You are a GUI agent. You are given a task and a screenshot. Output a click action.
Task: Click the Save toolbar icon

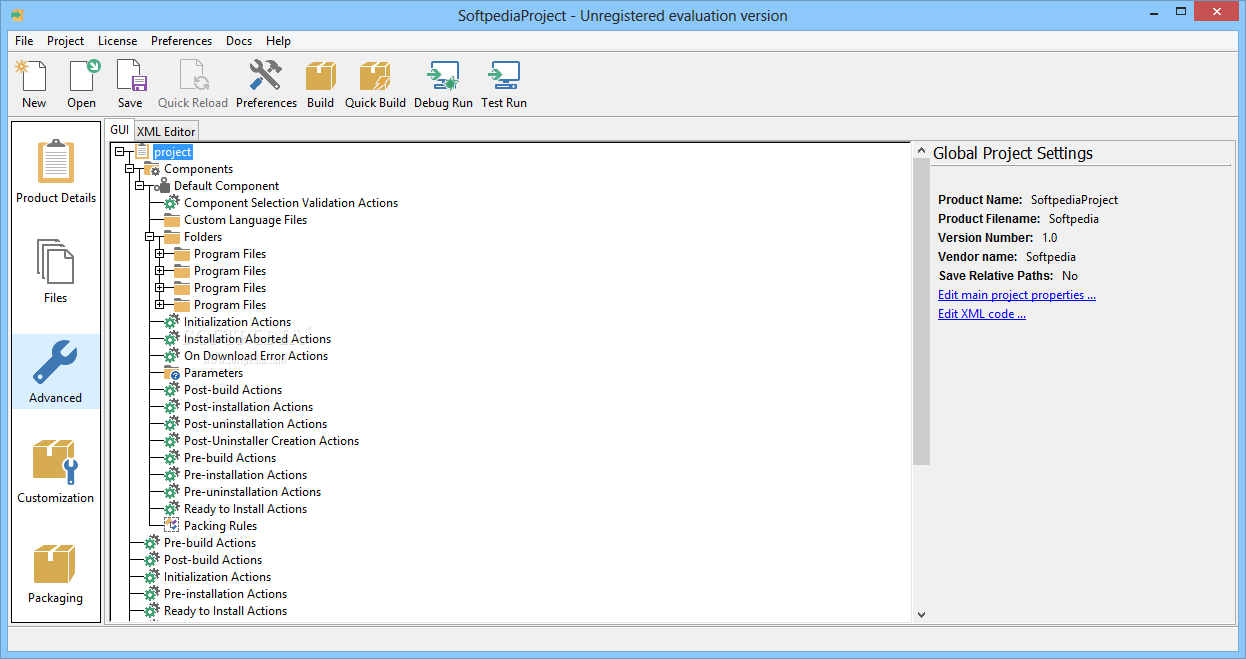[130, 77]
